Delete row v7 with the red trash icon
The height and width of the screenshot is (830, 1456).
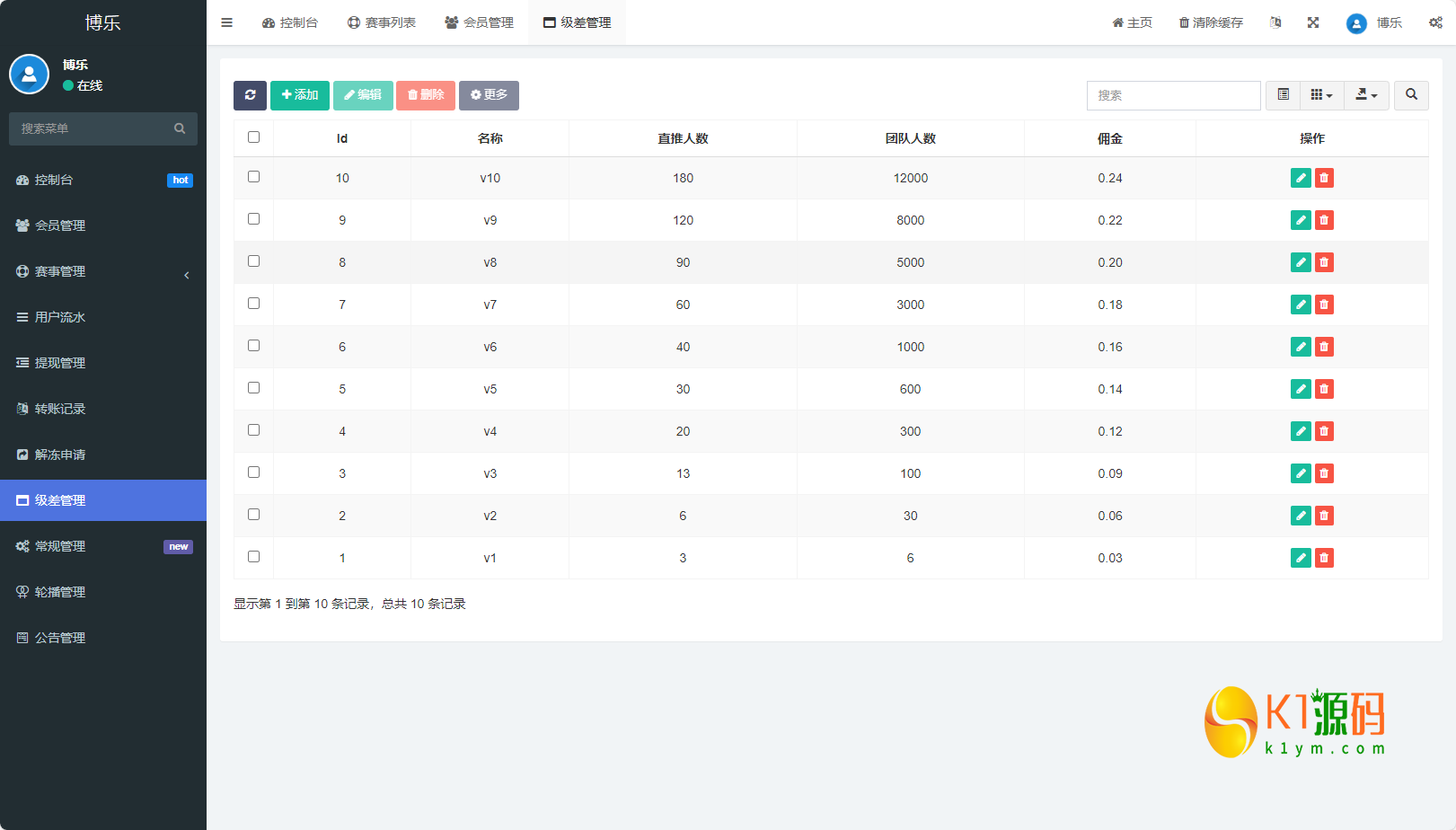click(x=1324, y=305)
